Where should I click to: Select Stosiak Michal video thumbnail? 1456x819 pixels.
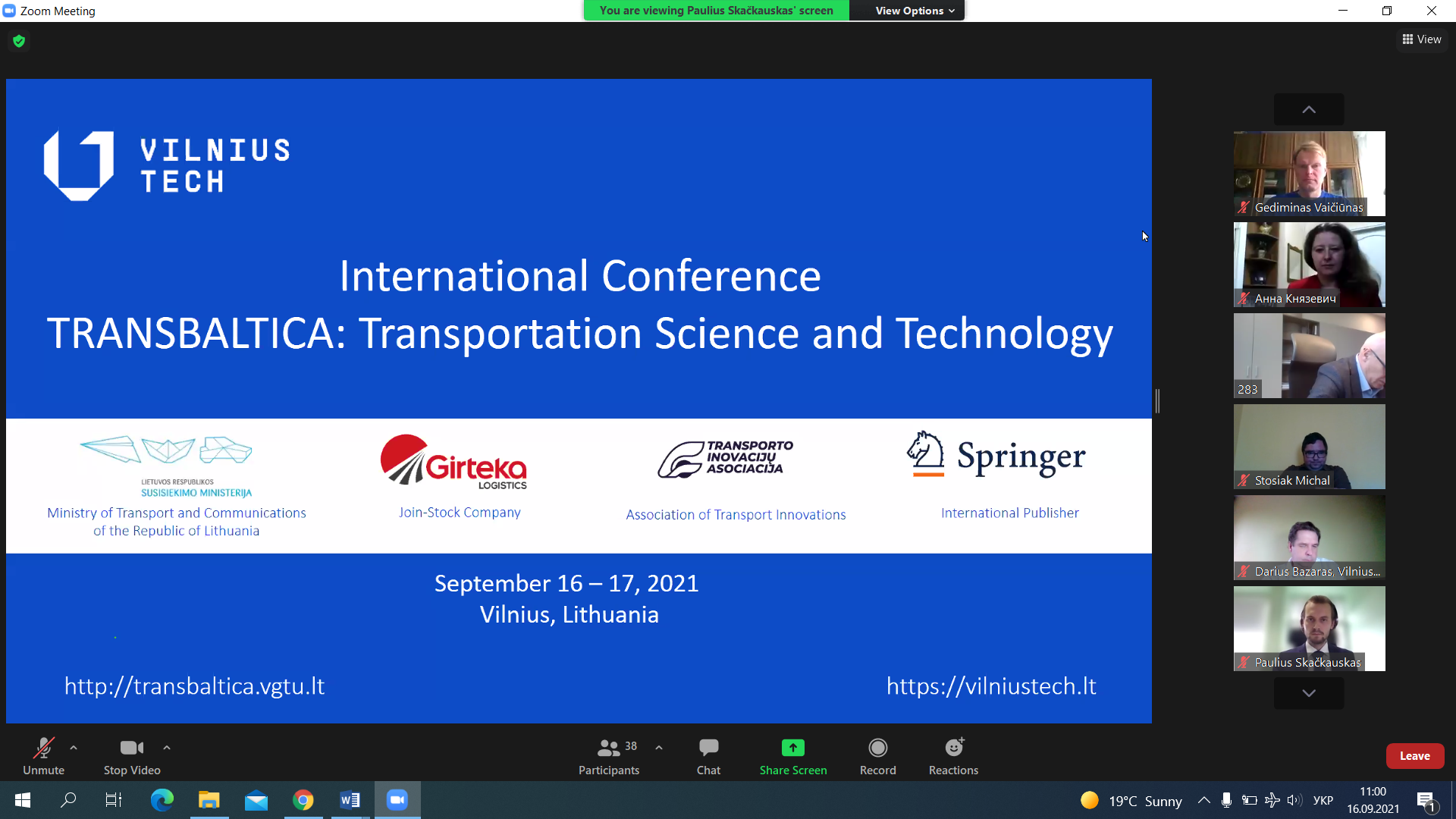(1309, 447)
